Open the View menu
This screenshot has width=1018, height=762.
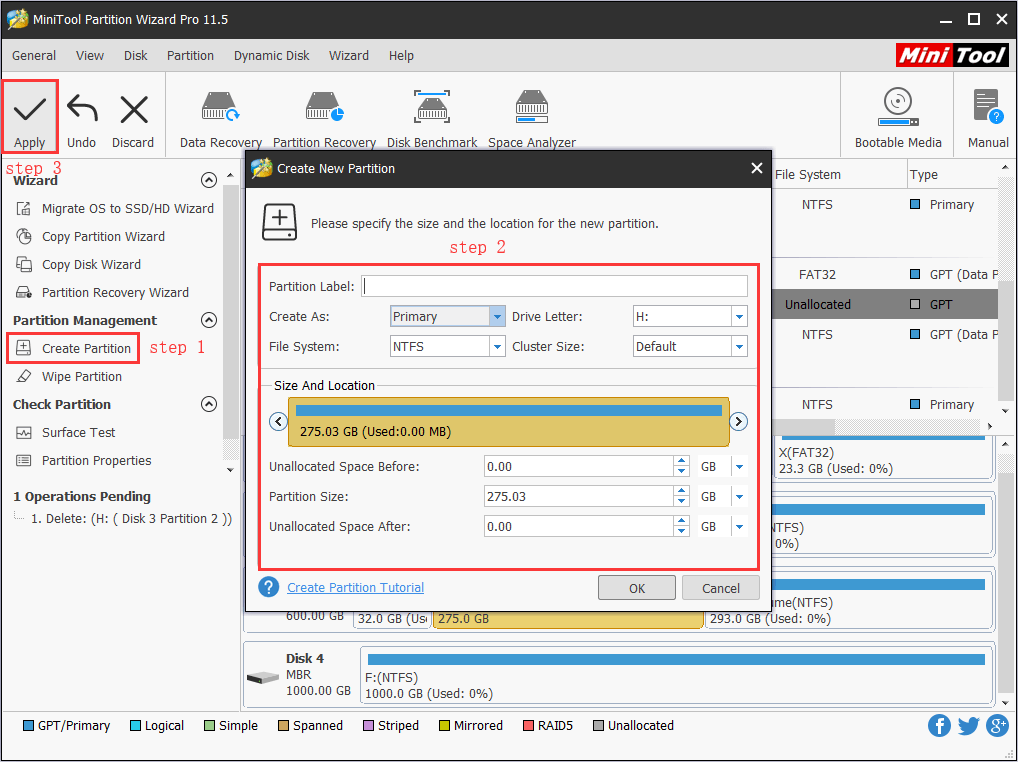pos(90,56)
